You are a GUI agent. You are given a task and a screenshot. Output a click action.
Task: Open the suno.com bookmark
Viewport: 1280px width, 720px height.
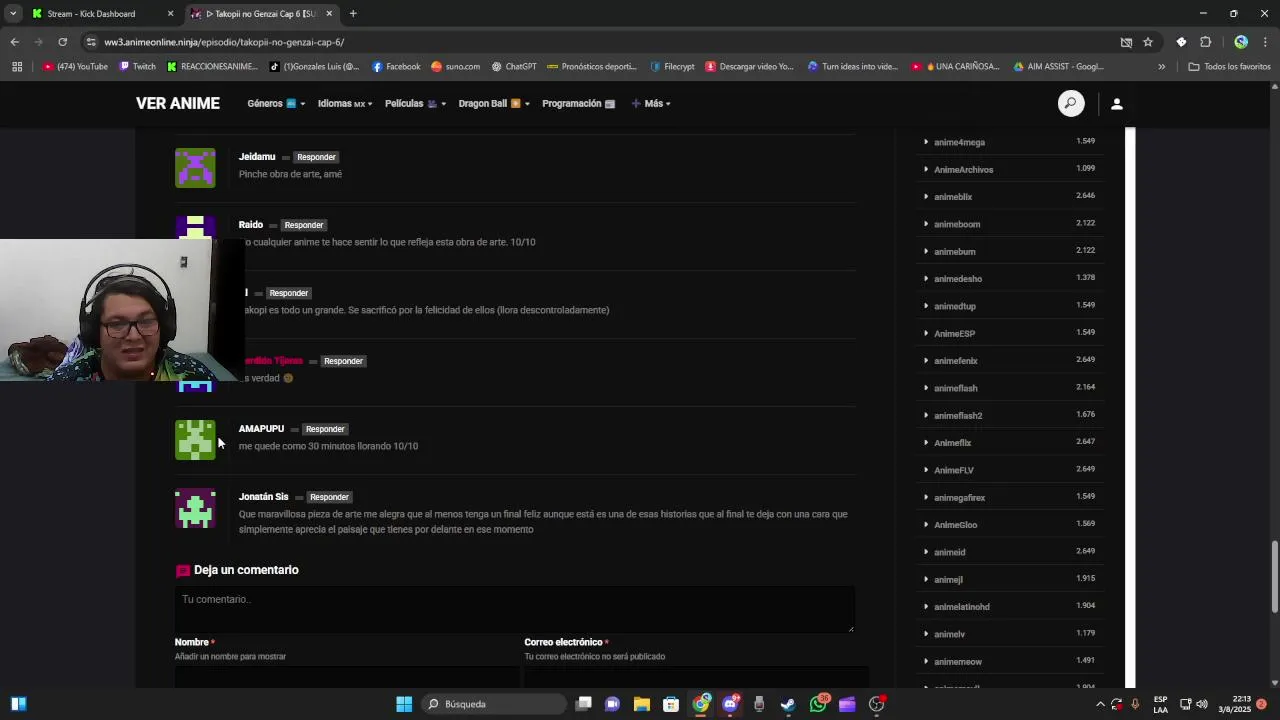pos(456,67)
